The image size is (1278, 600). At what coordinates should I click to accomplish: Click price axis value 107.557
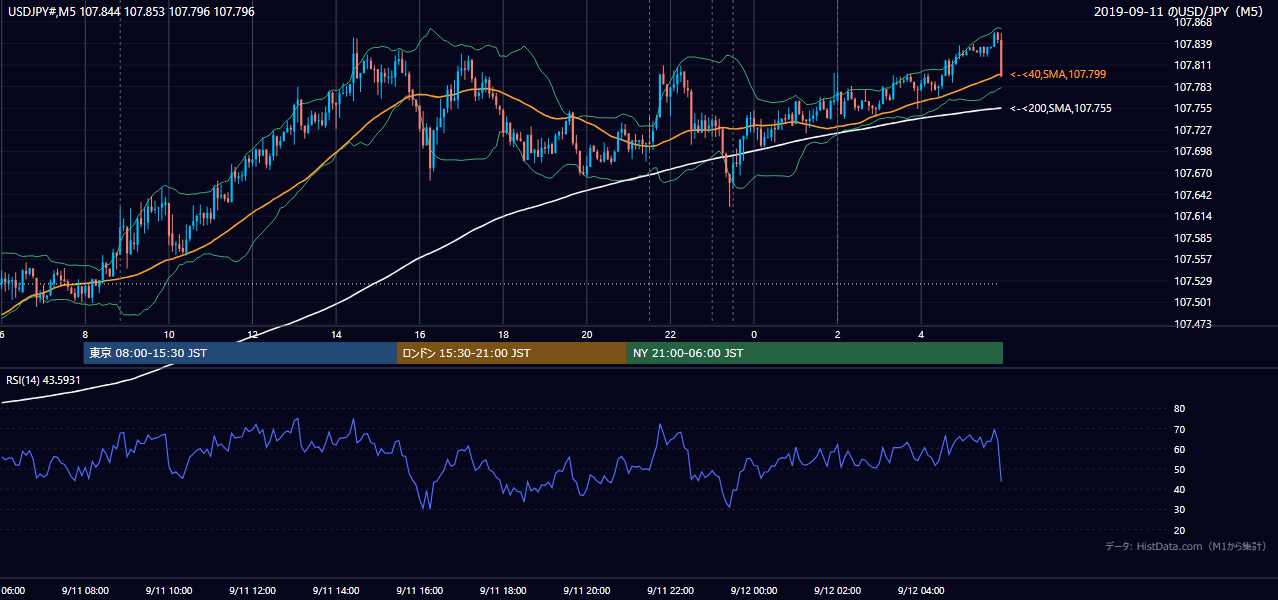(1193, 259)
